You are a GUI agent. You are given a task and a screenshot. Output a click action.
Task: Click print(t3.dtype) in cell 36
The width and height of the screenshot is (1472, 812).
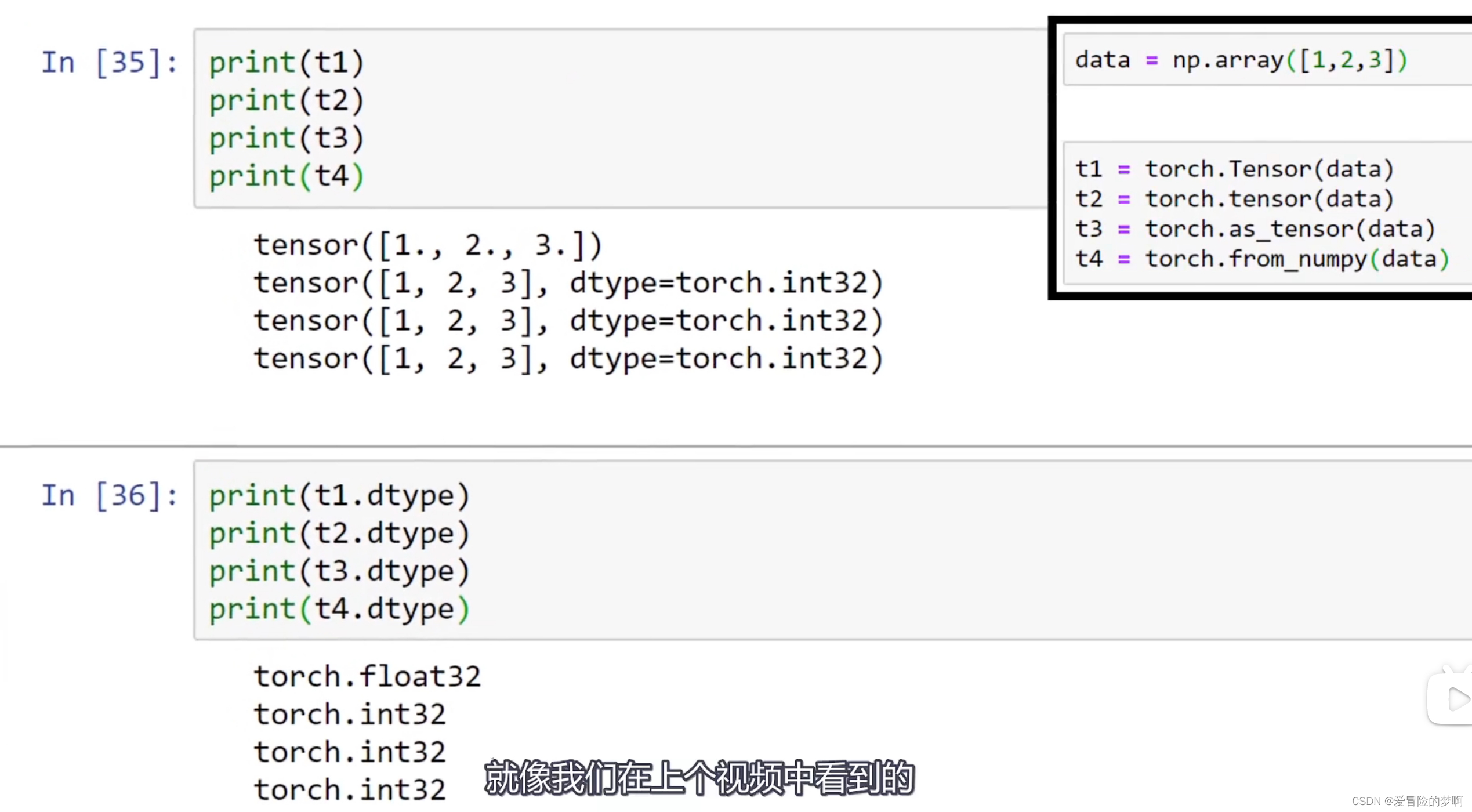tap(339, 571)
